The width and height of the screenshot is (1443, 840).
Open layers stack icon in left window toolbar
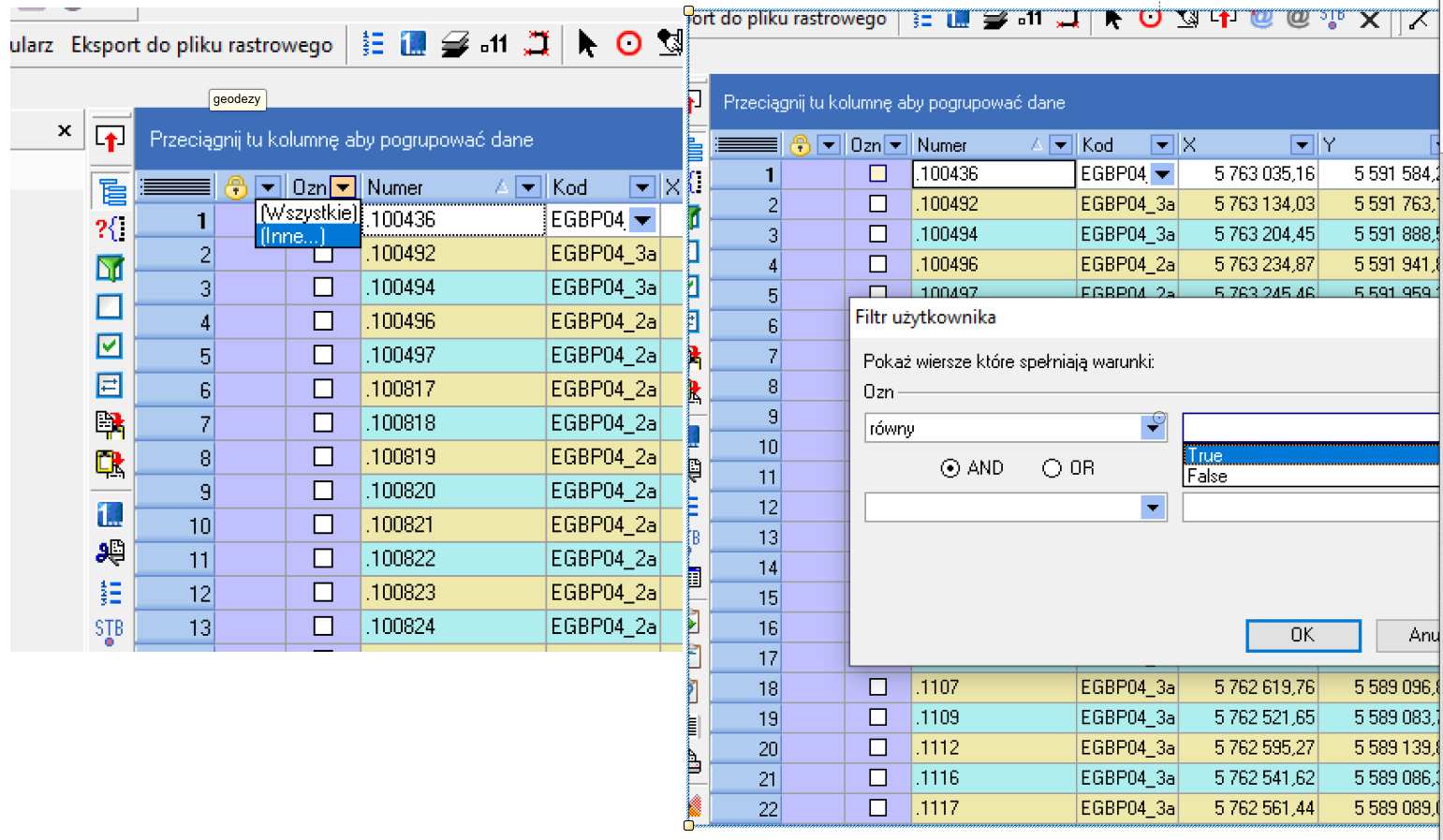point(455,44)
